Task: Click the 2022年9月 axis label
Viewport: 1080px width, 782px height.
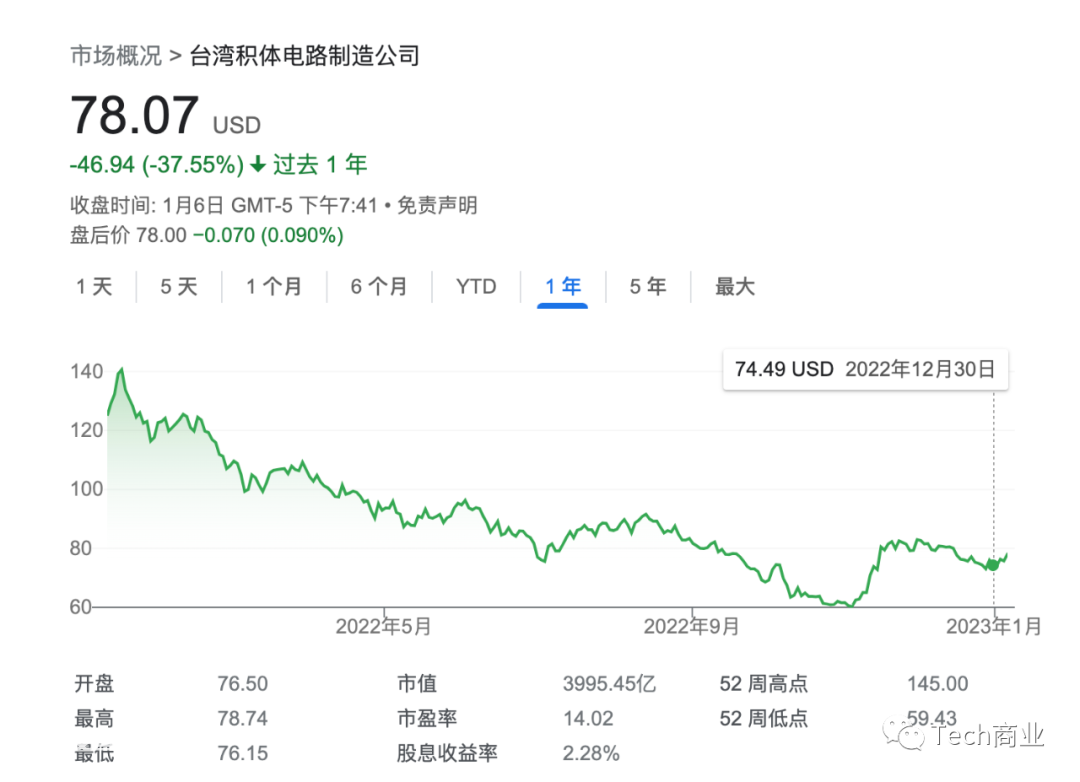Action: (x=692, y=626)
